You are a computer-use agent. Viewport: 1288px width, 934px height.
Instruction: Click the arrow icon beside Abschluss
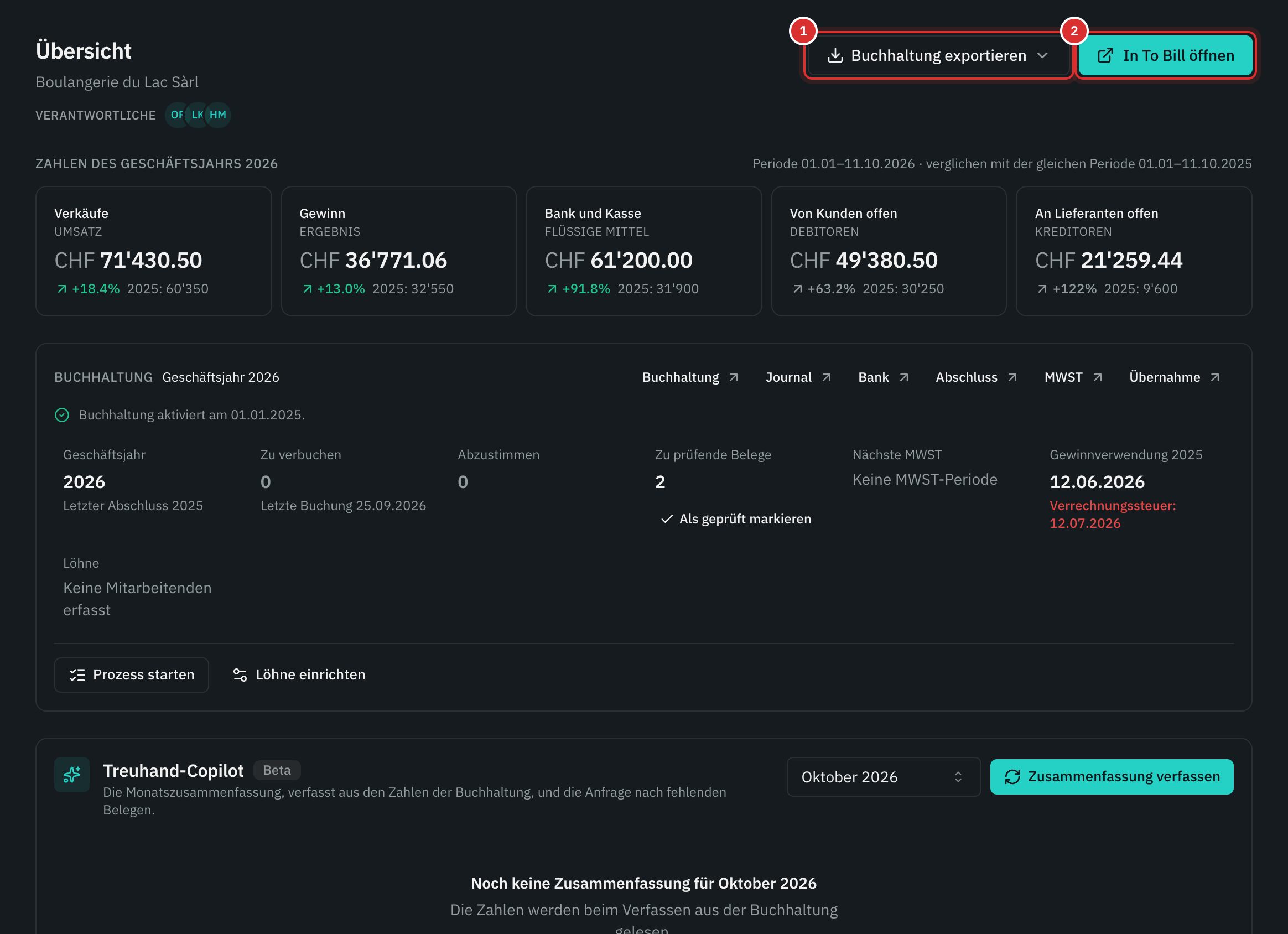click(x=1012, y=377)
